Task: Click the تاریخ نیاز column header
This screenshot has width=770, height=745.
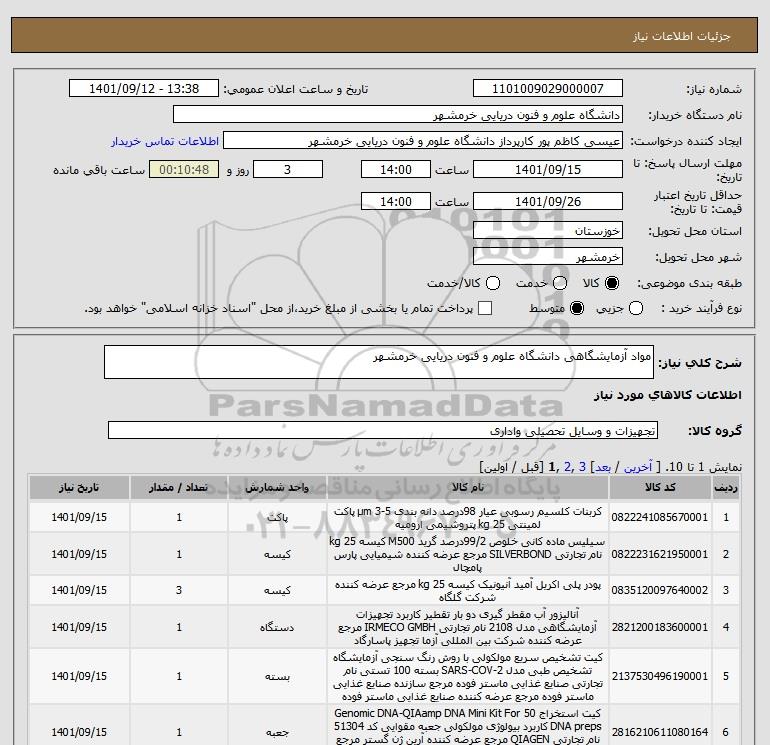Action: [x=79, y=487]
